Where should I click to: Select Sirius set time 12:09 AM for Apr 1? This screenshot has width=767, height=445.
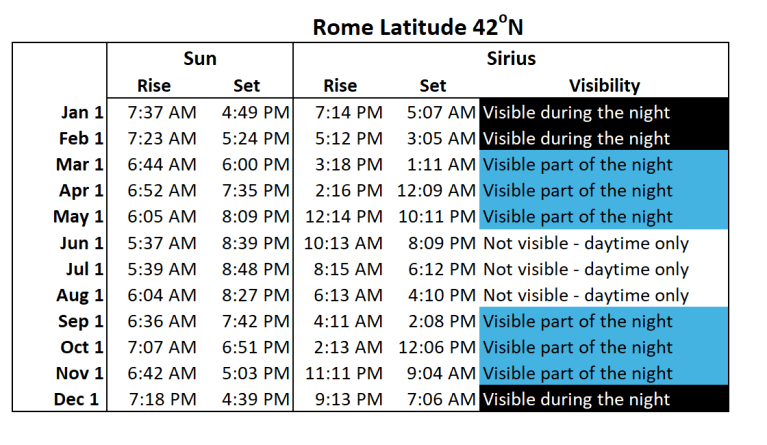tap(435, 190)
